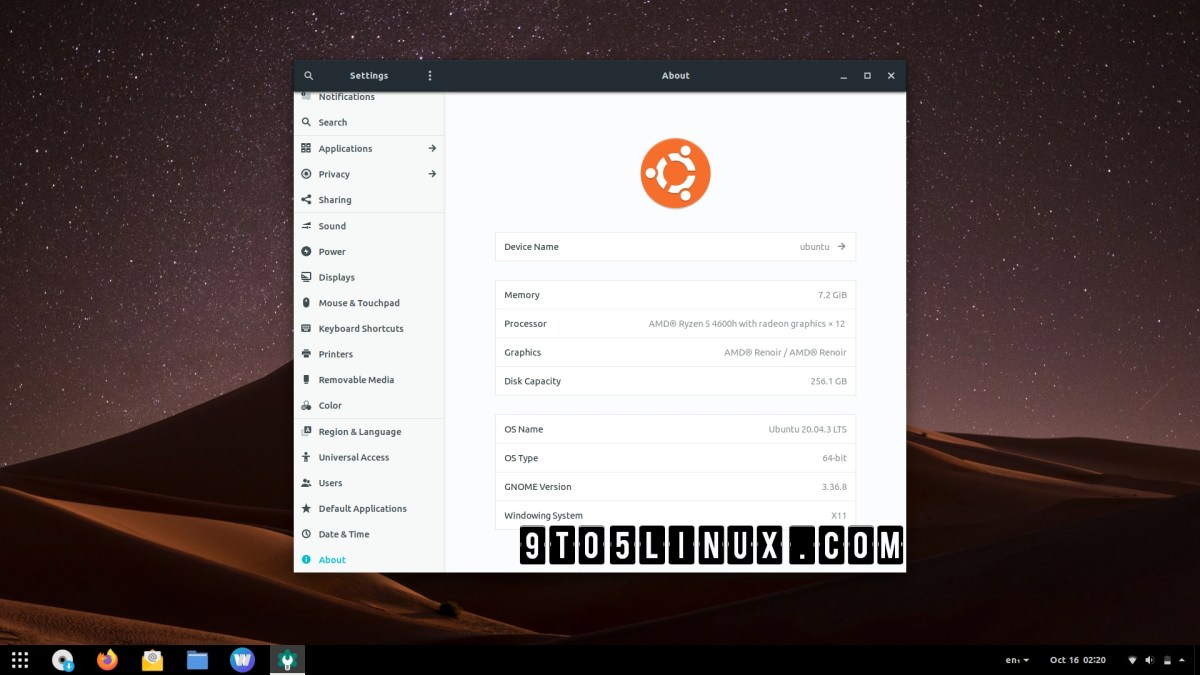Click the Date & Time clock icon
The width and height of the screenshot is (1200, 675).
coord(306,534)
